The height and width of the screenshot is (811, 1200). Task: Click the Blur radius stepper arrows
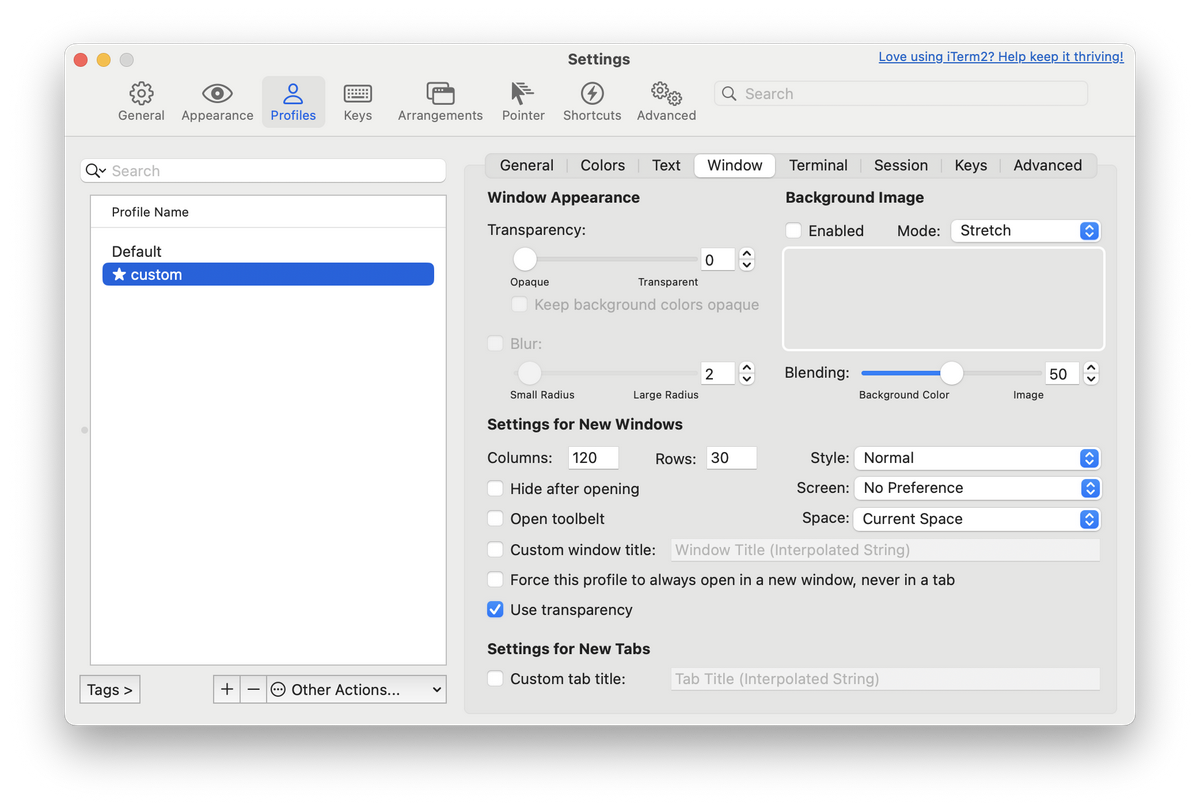point(746,373)
